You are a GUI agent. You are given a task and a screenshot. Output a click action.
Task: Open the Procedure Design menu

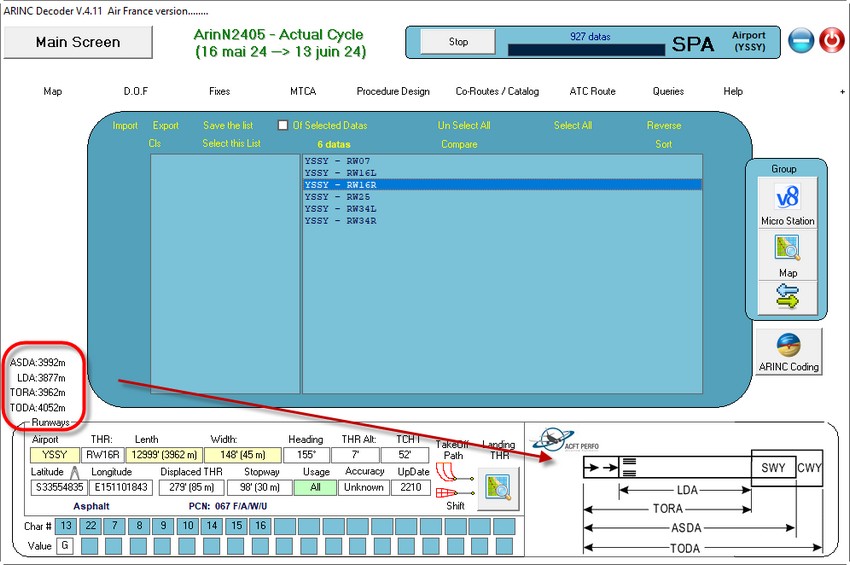point(393,91)
